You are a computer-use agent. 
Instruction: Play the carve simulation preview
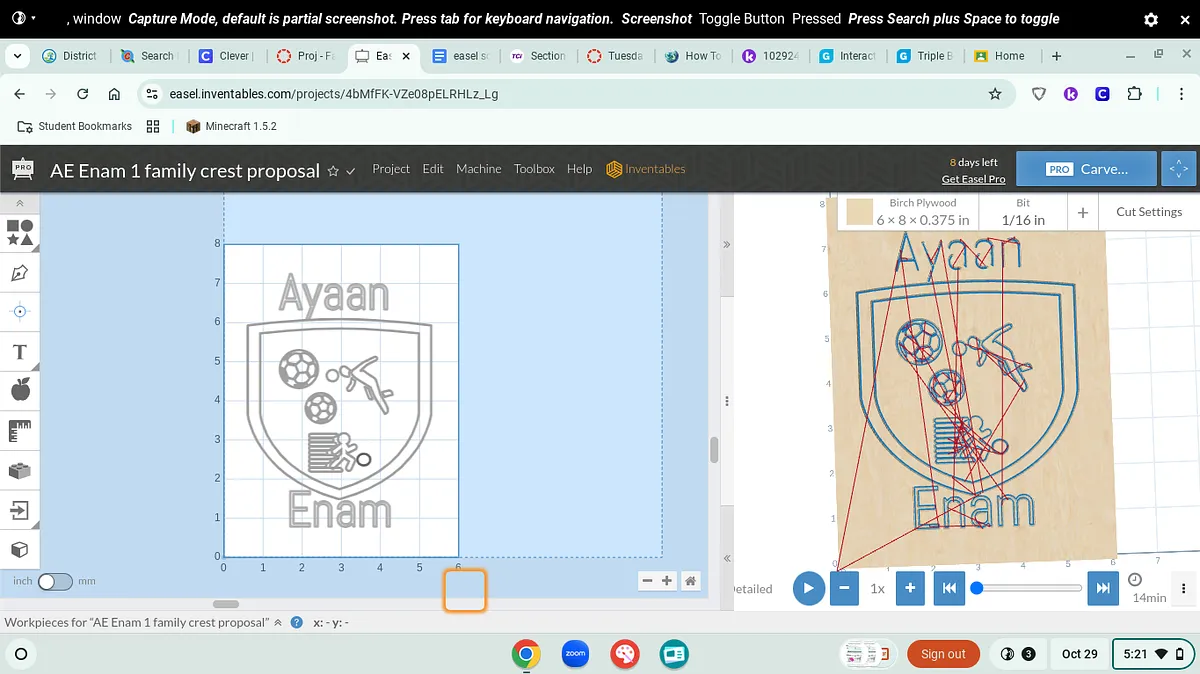(x=808, y=588)
